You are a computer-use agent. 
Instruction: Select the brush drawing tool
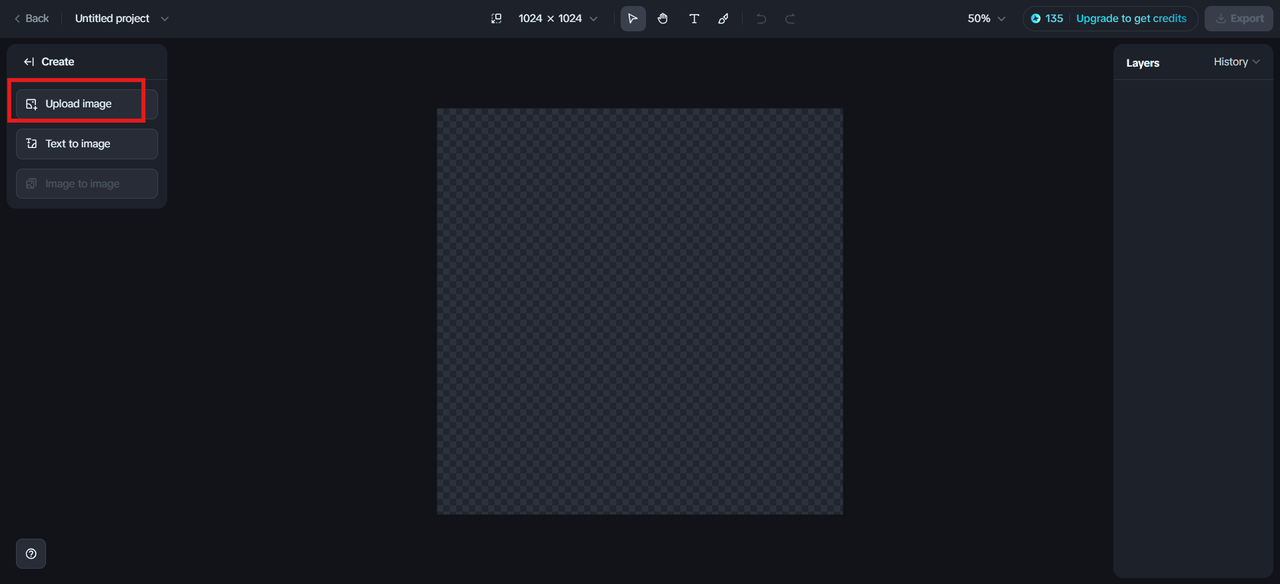724,18
